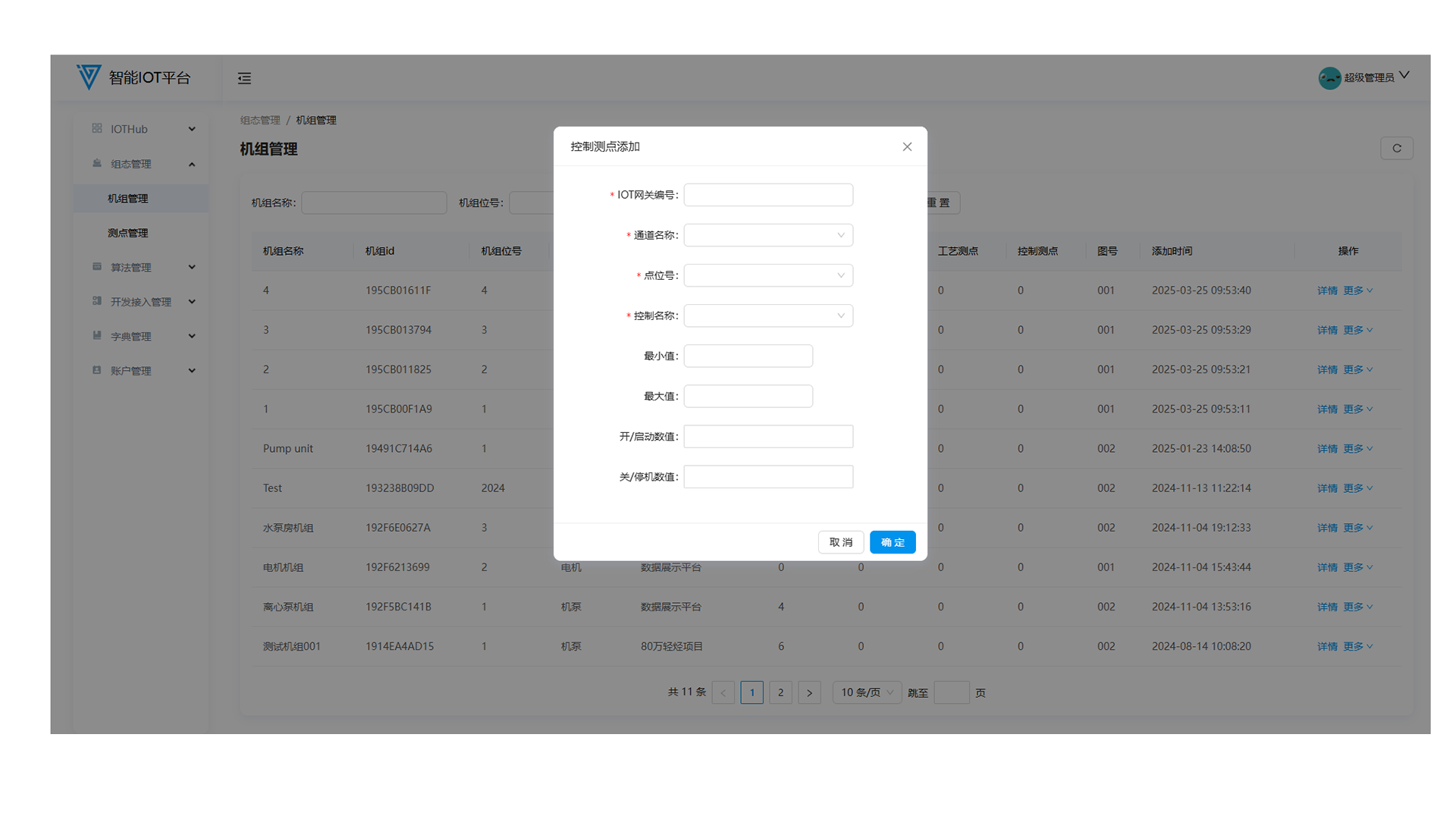
Task: Close the 控制测点添加 dialog with X icon
Action: pyautogui.click(x=907, y=147)
